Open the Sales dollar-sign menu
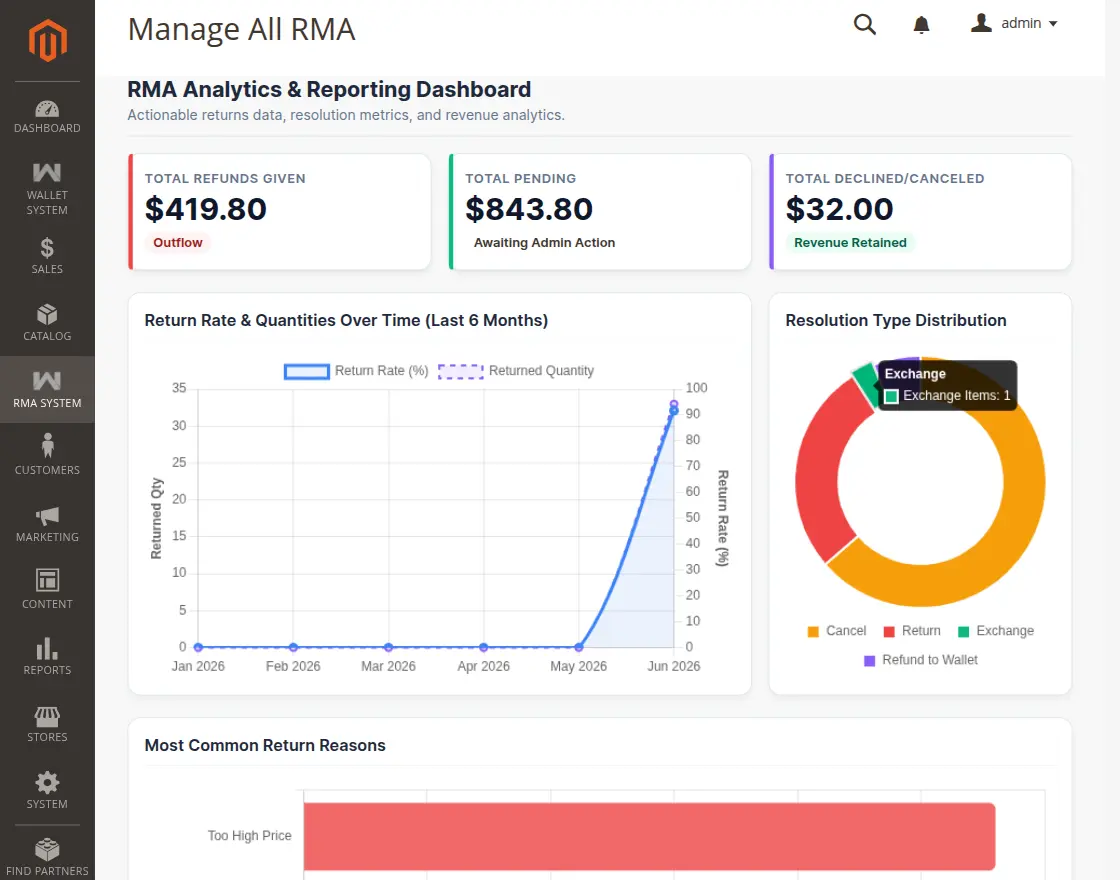This screenshot has height=880, width=1120. 47,248
